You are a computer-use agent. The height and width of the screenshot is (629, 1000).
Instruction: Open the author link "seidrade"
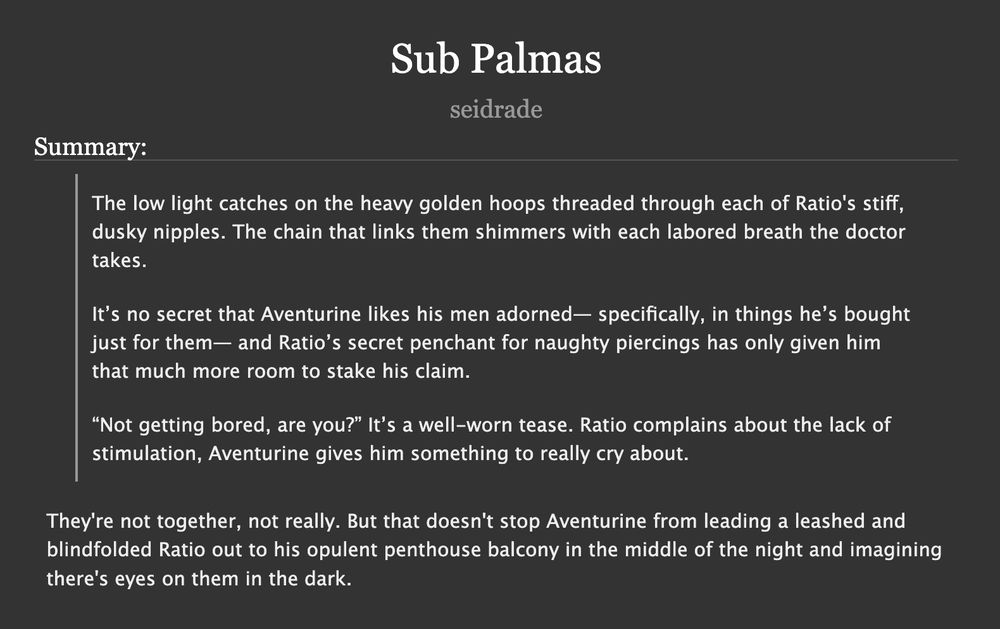[496, 109]
